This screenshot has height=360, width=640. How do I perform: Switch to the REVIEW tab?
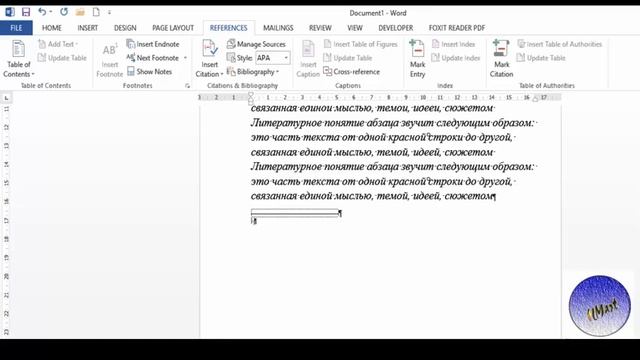(x=320, y=28)
